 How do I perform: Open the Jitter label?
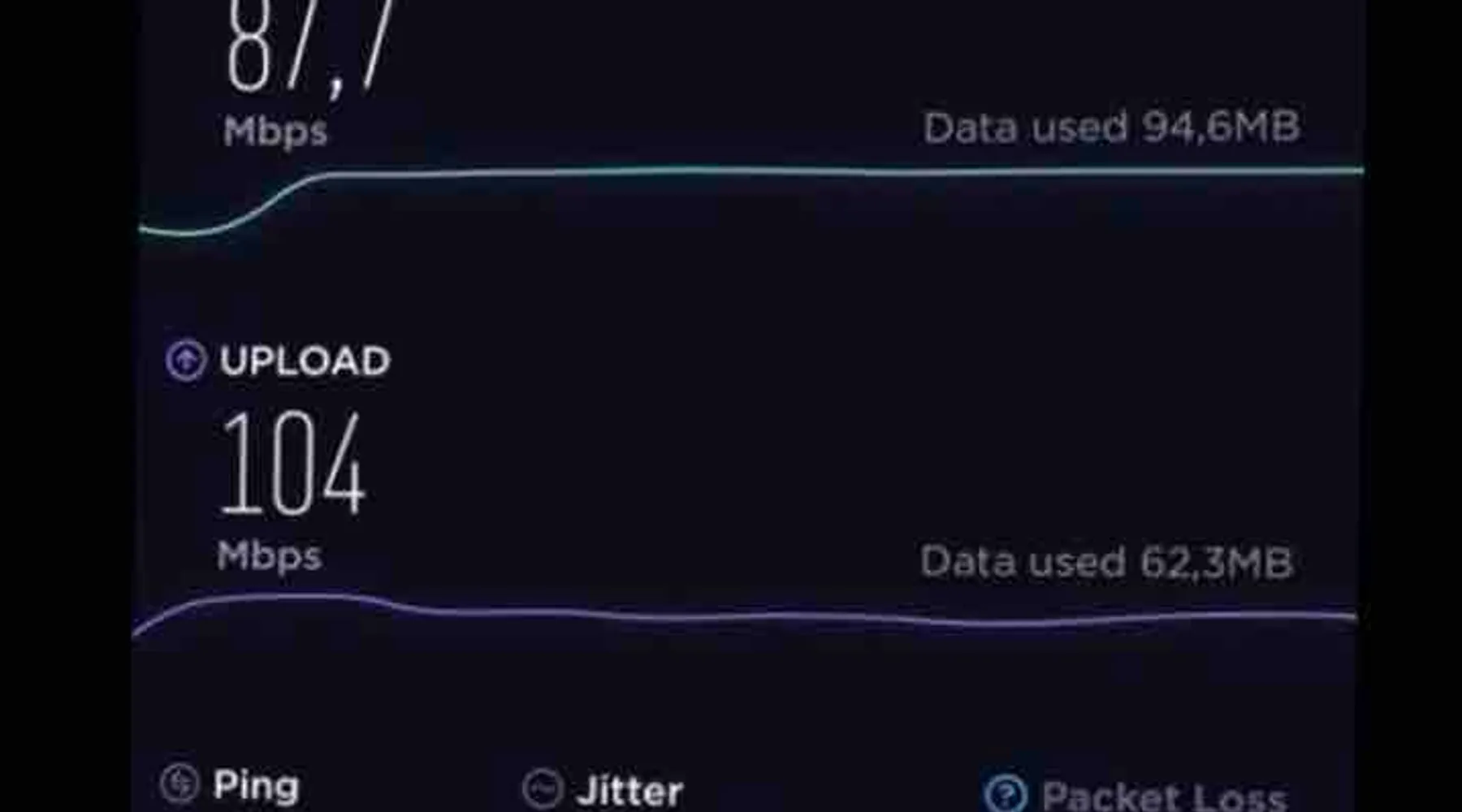[629, 791]
